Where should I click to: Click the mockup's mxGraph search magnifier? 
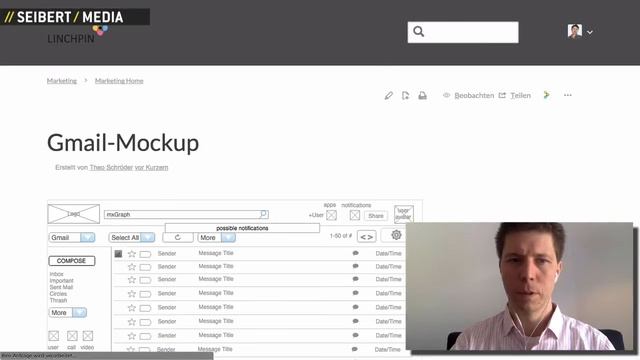[x=264, y=214]
